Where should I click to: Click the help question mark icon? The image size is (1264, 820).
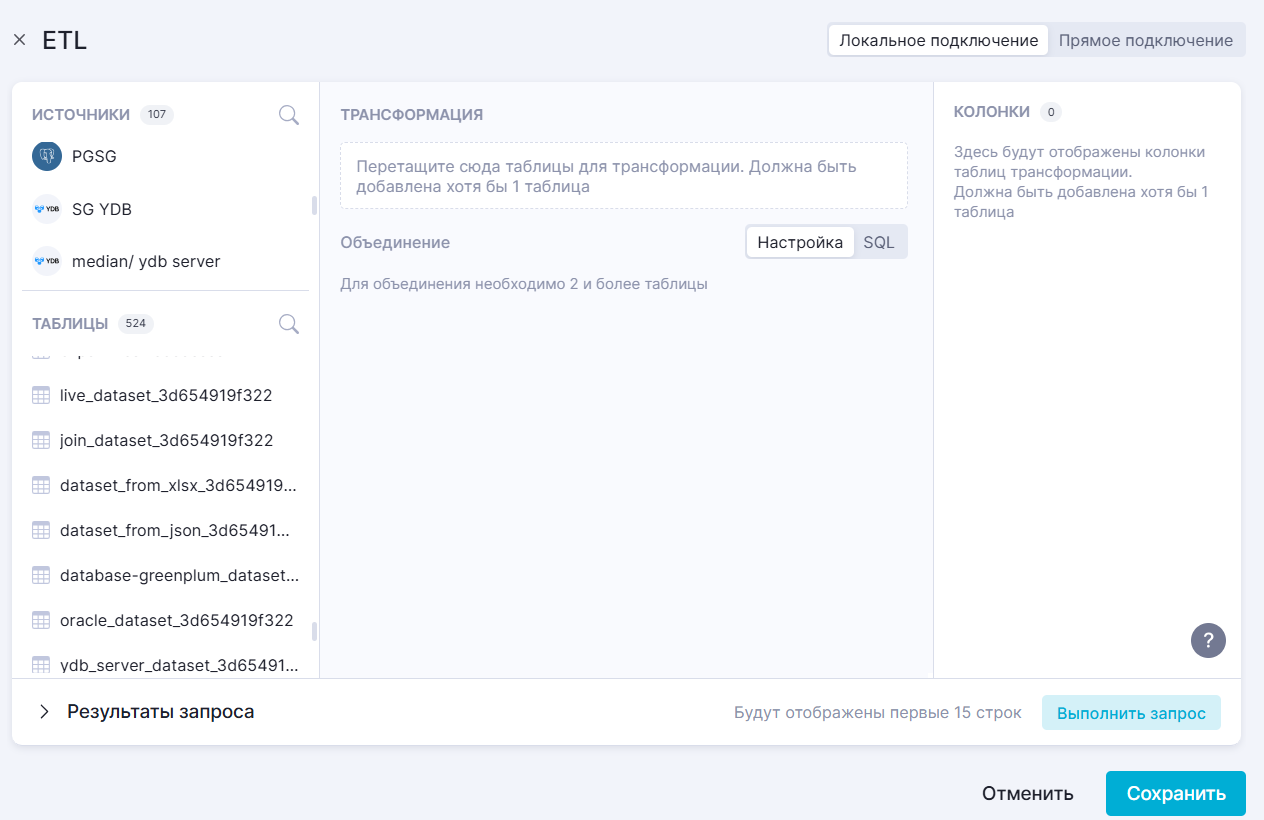(1208, 640)
